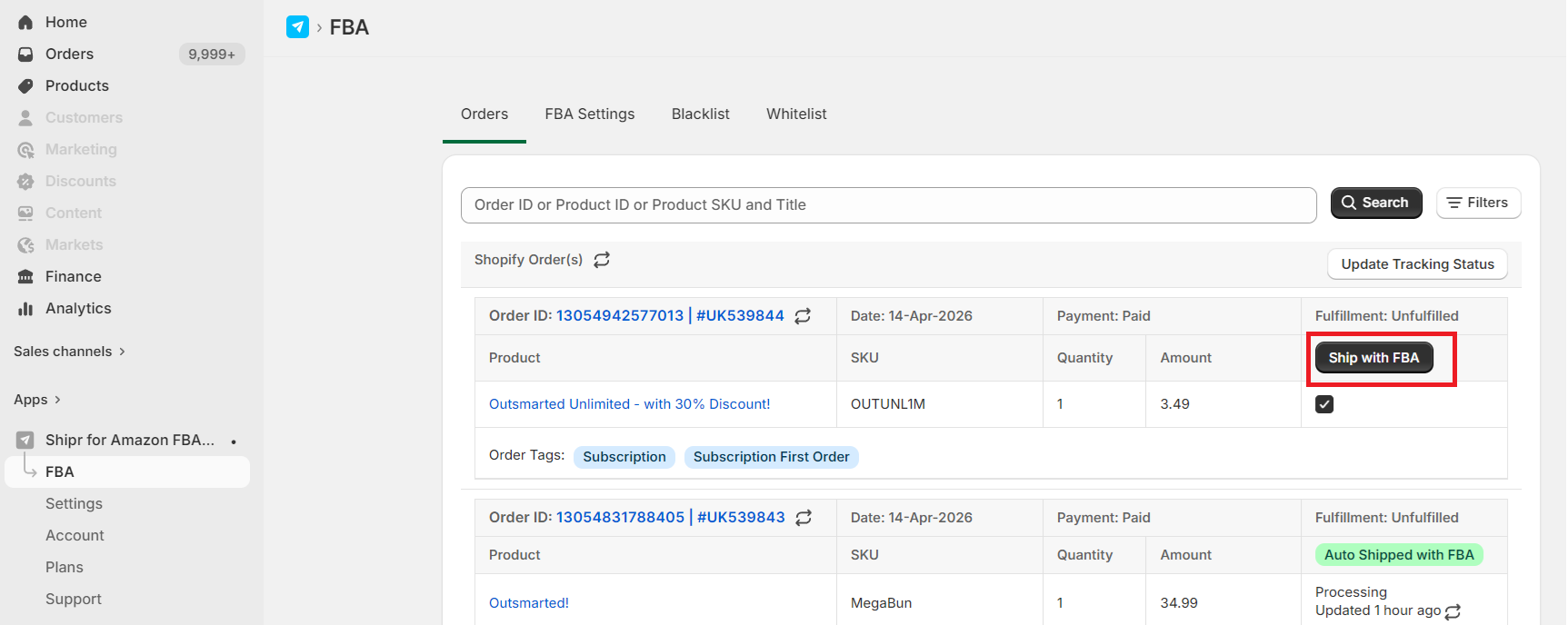
Task: Focus the Order ID search field
Action: click(x=888, y=205)
